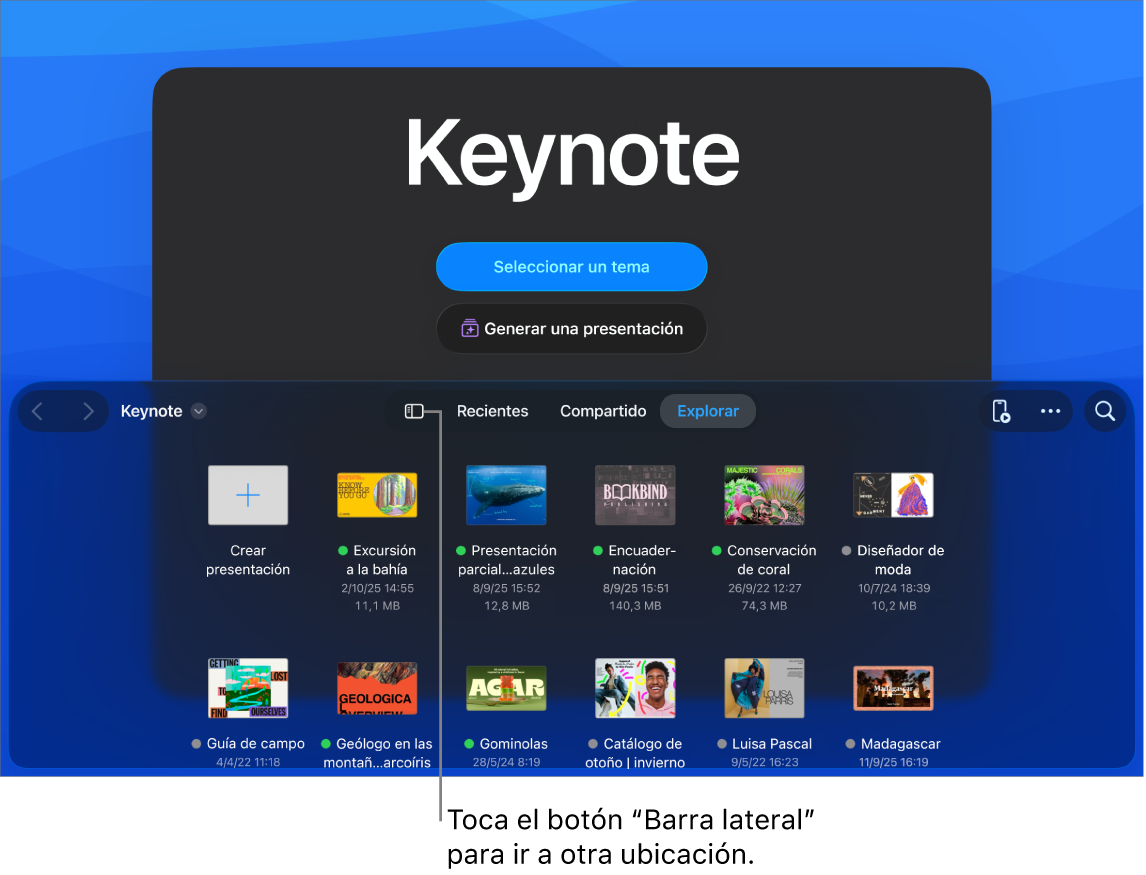Select the Explorar tab

pyautogui.click(x=707, y=412)
